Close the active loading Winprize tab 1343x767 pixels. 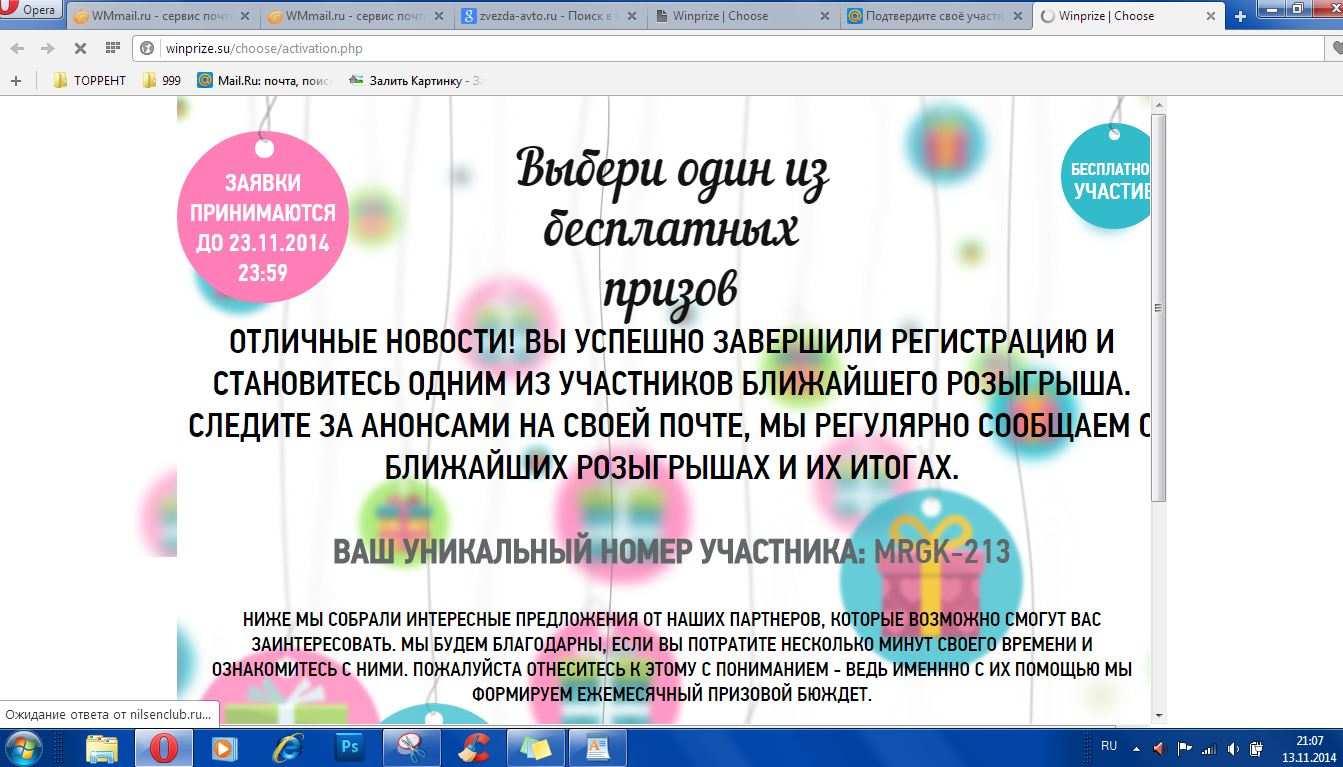[x=1210, y=16]
